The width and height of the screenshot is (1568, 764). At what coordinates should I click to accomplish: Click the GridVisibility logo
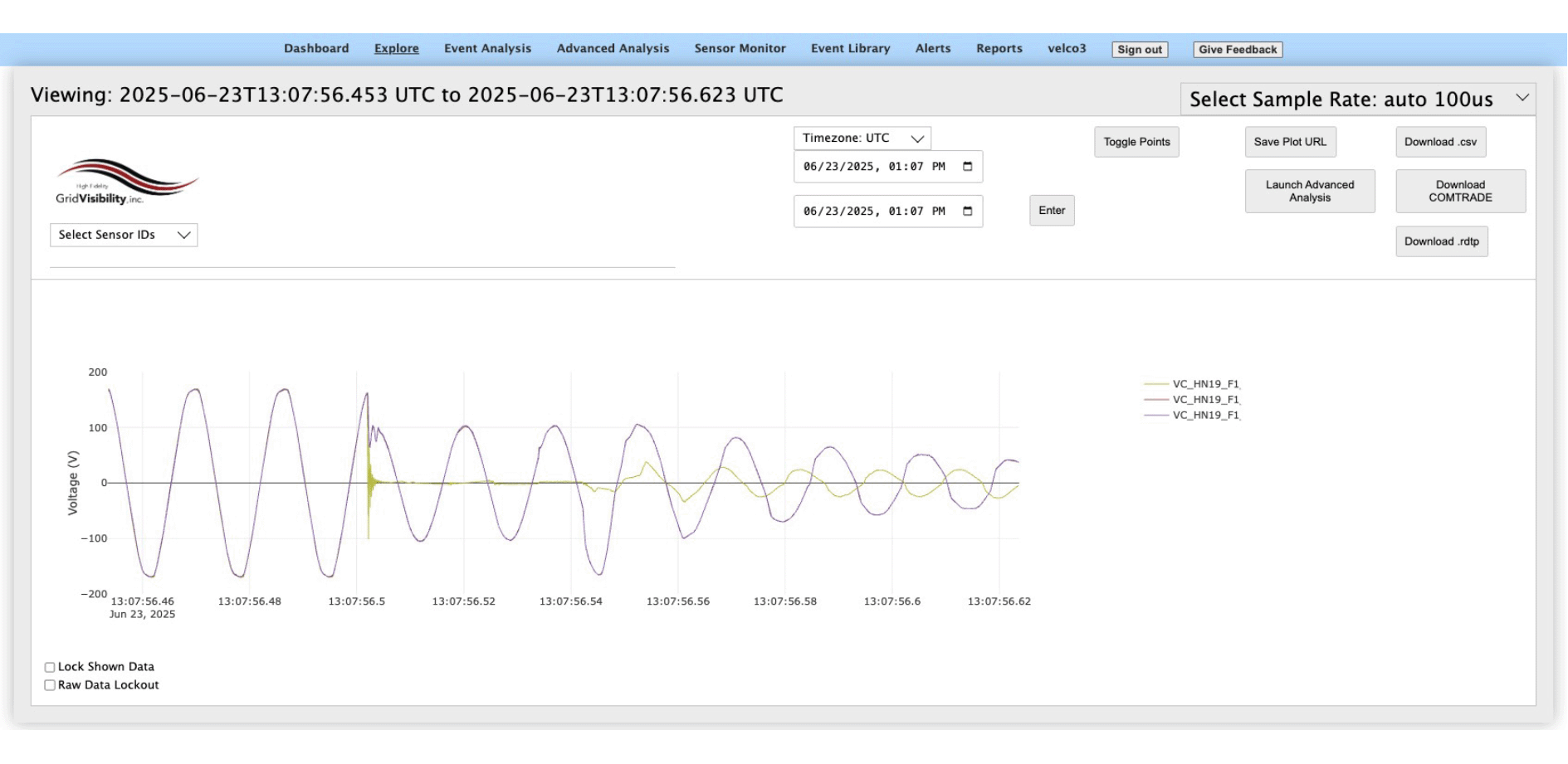coord(126,182)
